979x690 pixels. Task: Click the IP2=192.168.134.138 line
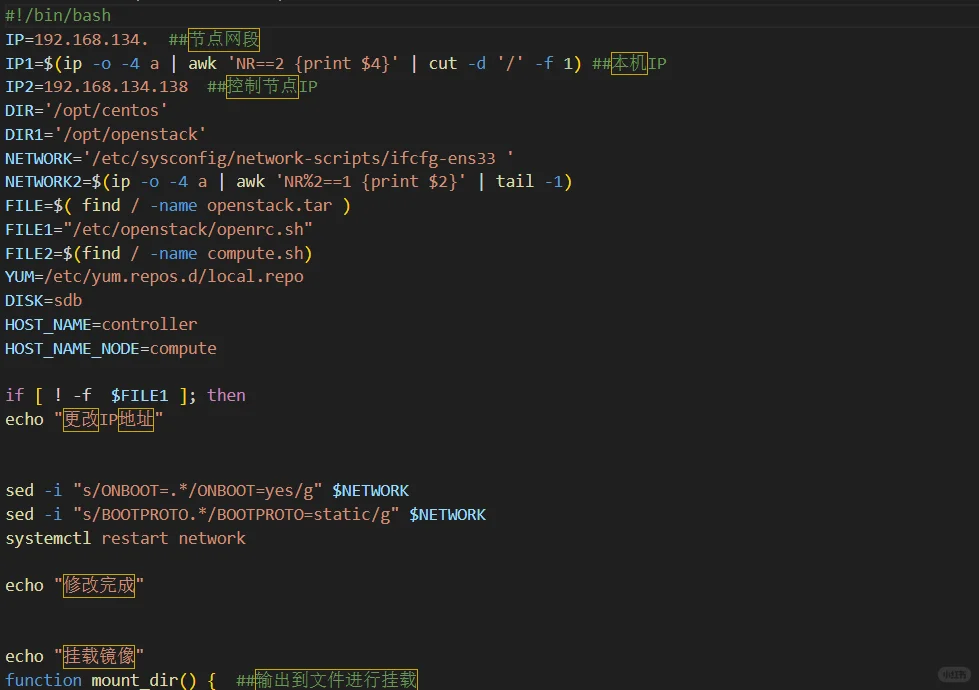point(161,86)
